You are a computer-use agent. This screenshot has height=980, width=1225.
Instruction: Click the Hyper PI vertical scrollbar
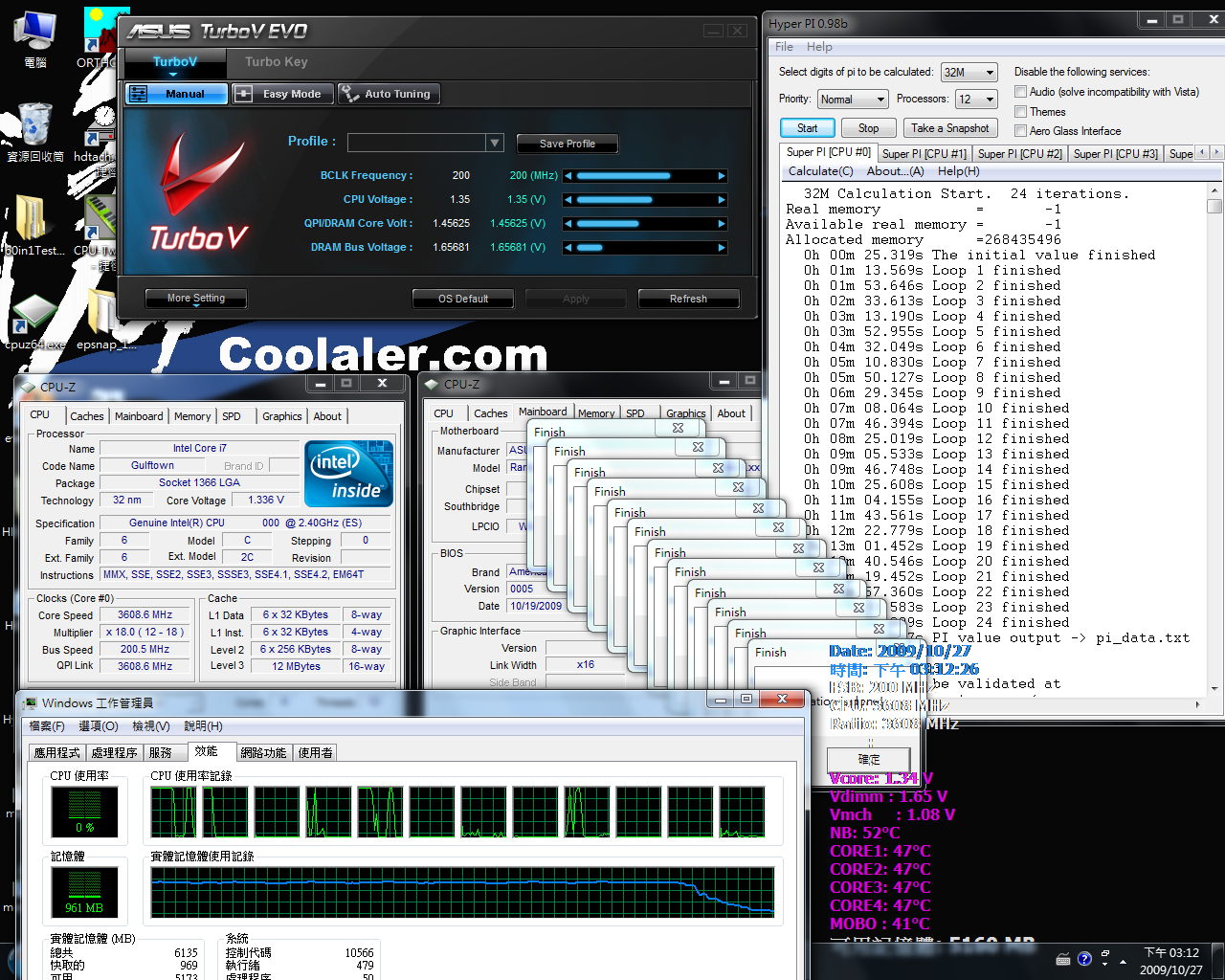point(1214,439)
